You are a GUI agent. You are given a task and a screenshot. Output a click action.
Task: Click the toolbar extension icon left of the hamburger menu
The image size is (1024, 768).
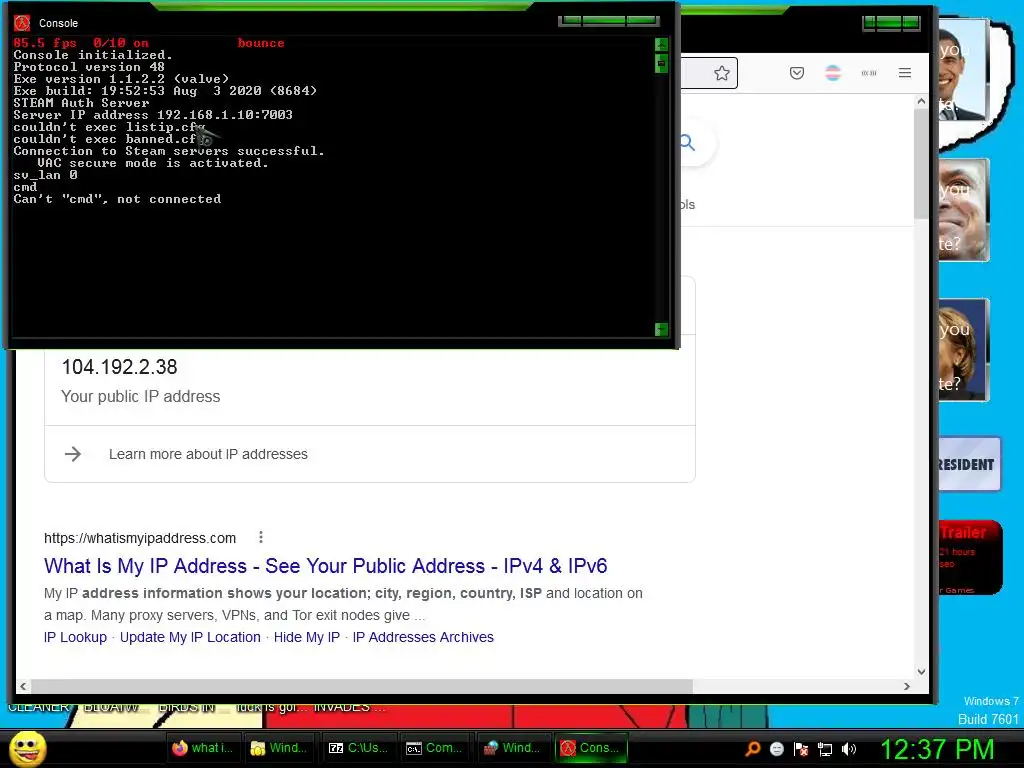[869, 73]
